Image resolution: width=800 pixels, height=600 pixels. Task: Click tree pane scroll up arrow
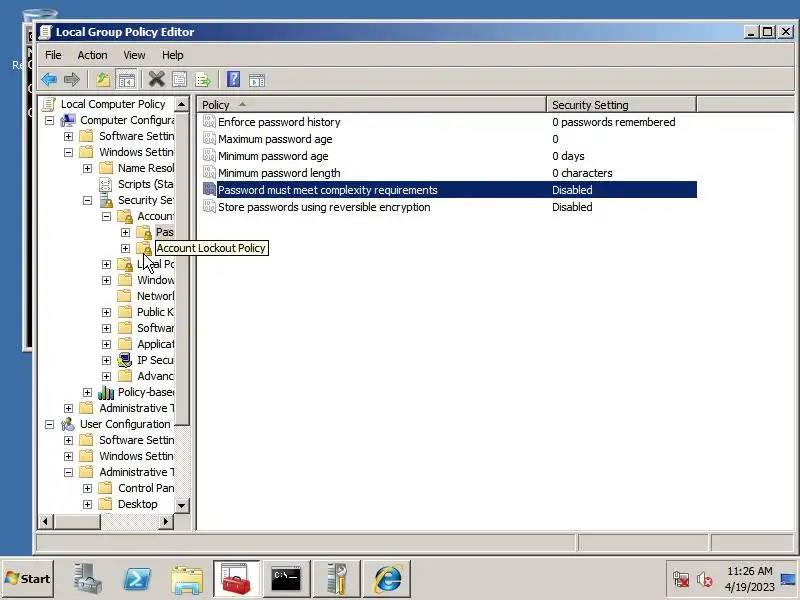182,104
